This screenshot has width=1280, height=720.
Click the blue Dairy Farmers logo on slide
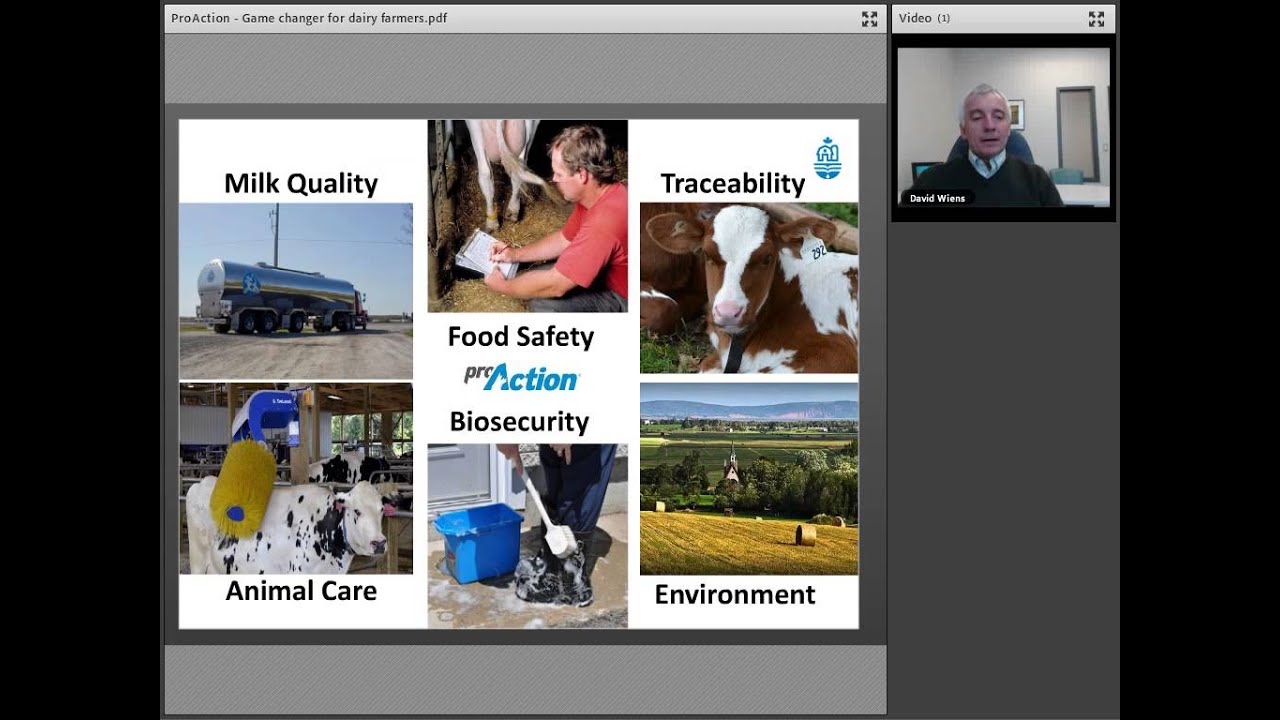[x=827, y=158]
